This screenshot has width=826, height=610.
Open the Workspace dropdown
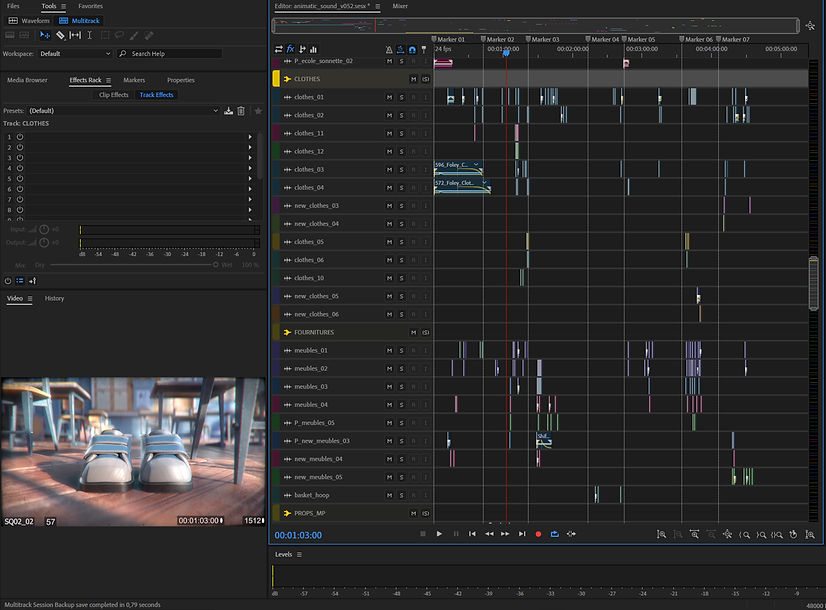[x=73, y=53]
